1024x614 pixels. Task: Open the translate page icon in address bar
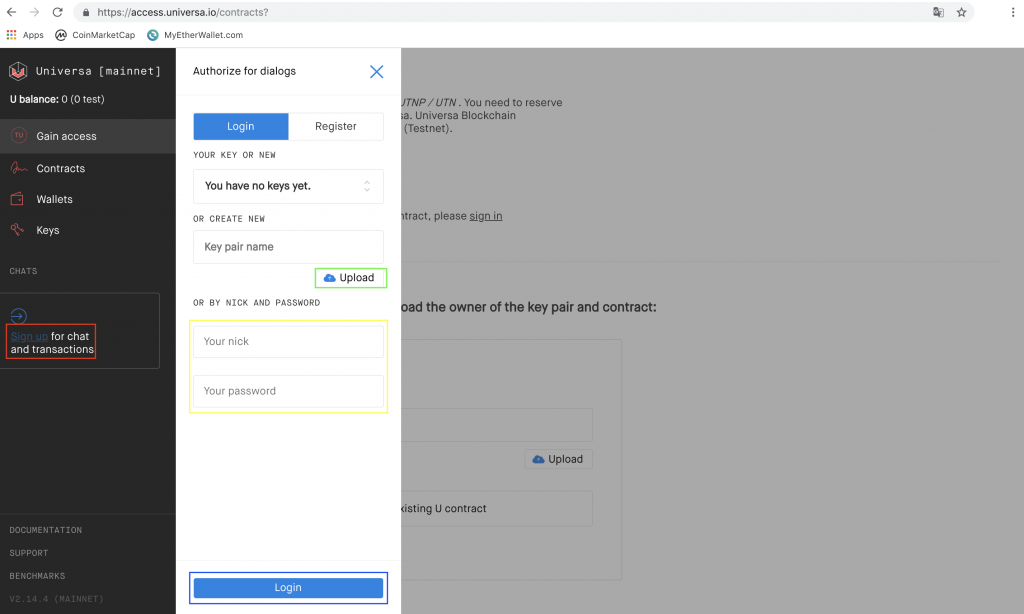coord(938,12)
